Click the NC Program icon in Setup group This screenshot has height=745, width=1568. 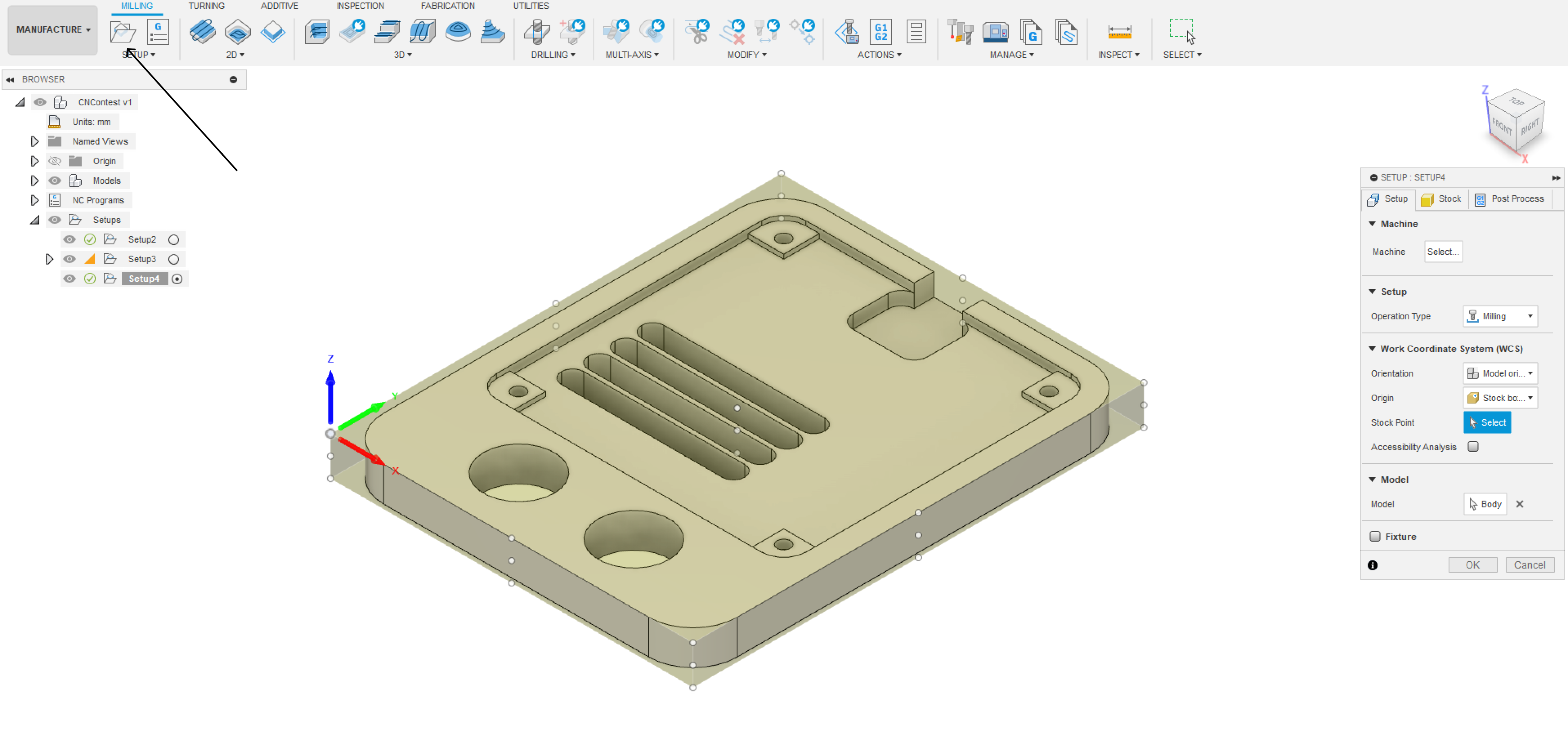(x=158, y=32)
